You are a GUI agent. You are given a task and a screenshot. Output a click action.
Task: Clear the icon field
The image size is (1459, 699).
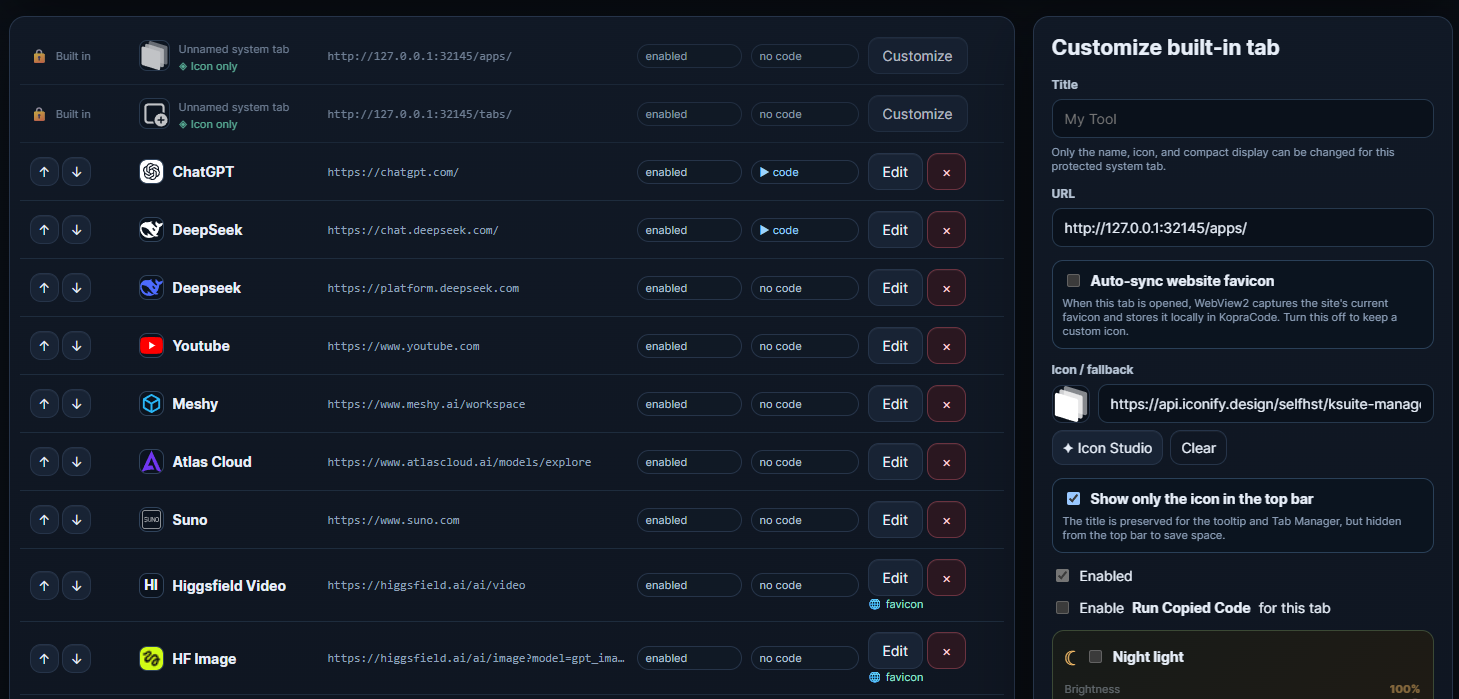[x=1198, y=448]
